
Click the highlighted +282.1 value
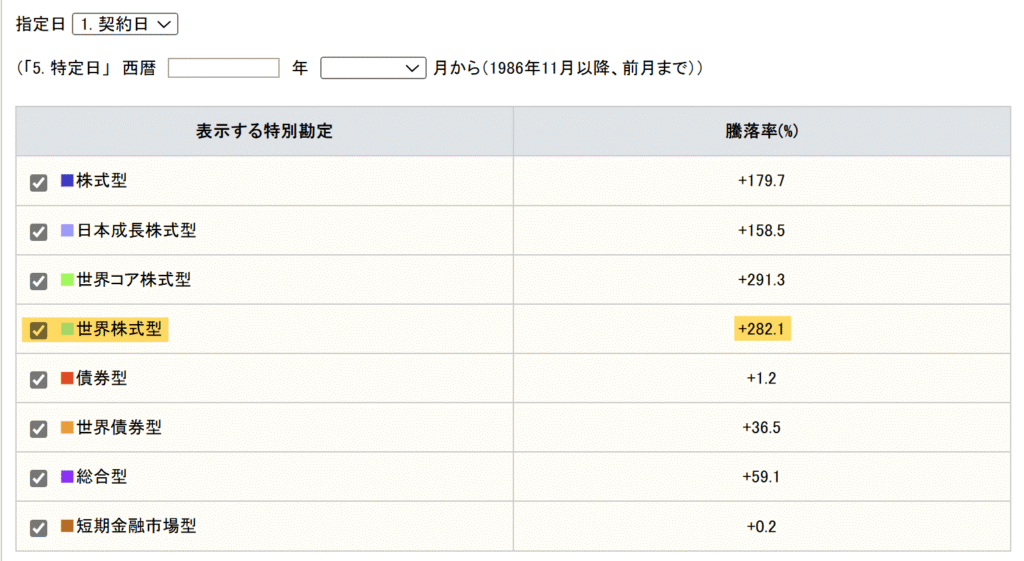tap(762, 329)
